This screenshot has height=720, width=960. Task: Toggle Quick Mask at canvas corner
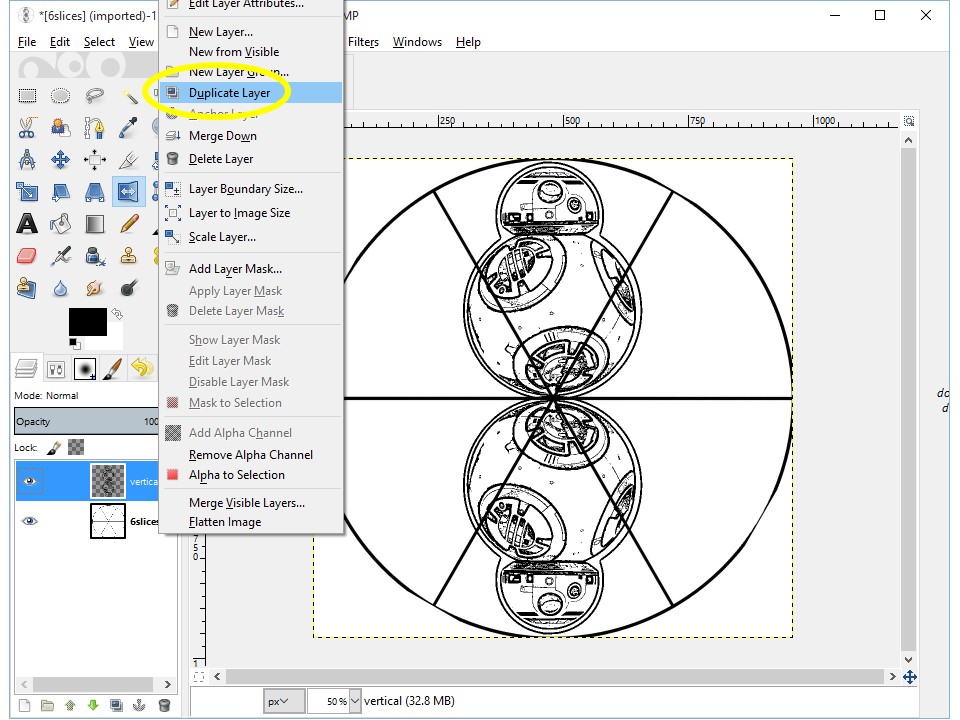coord(199,677)
